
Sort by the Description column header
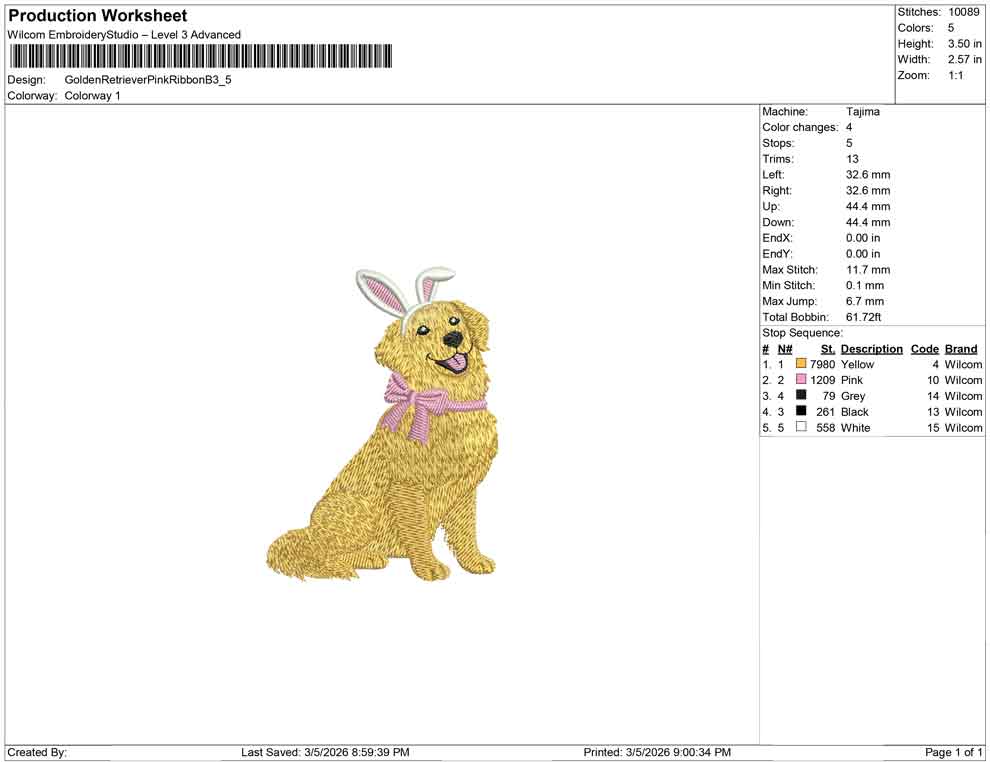click(x=871, y=348)
